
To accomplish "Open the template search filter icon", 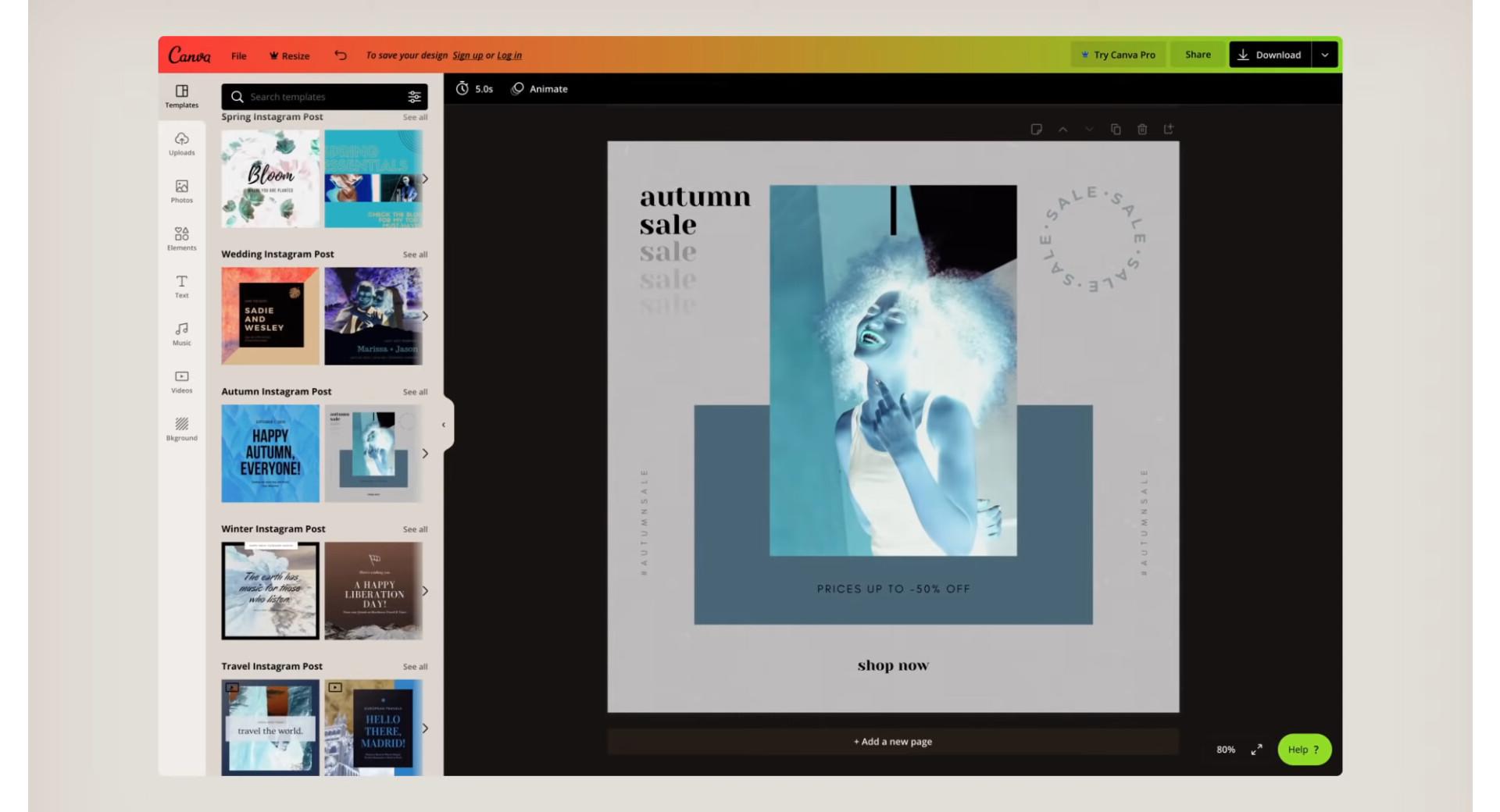I will 414,97.
